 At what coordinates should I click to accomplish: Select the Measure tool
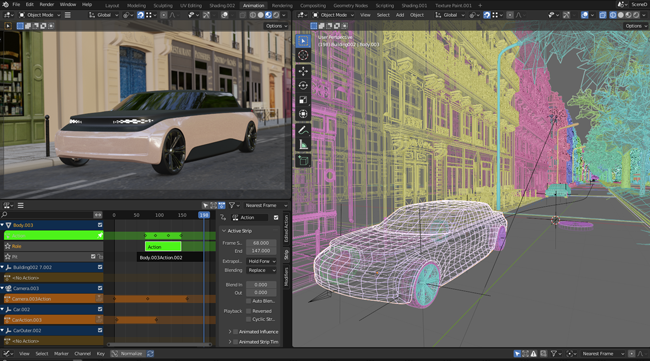(303, 144)
